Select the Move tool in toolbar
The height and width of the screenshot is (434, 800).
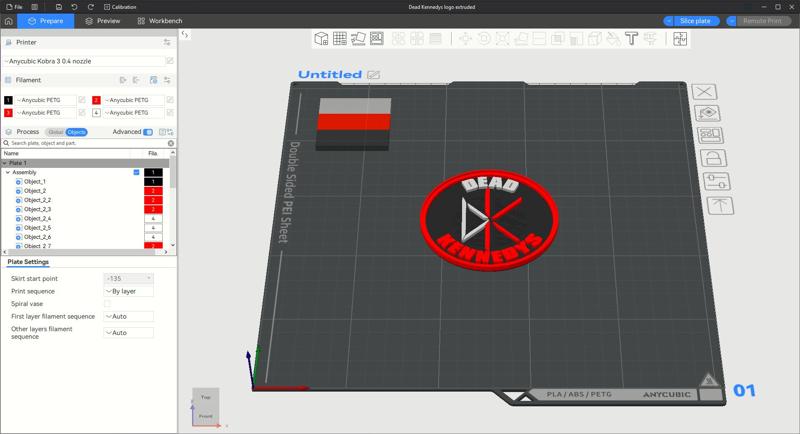465,39
